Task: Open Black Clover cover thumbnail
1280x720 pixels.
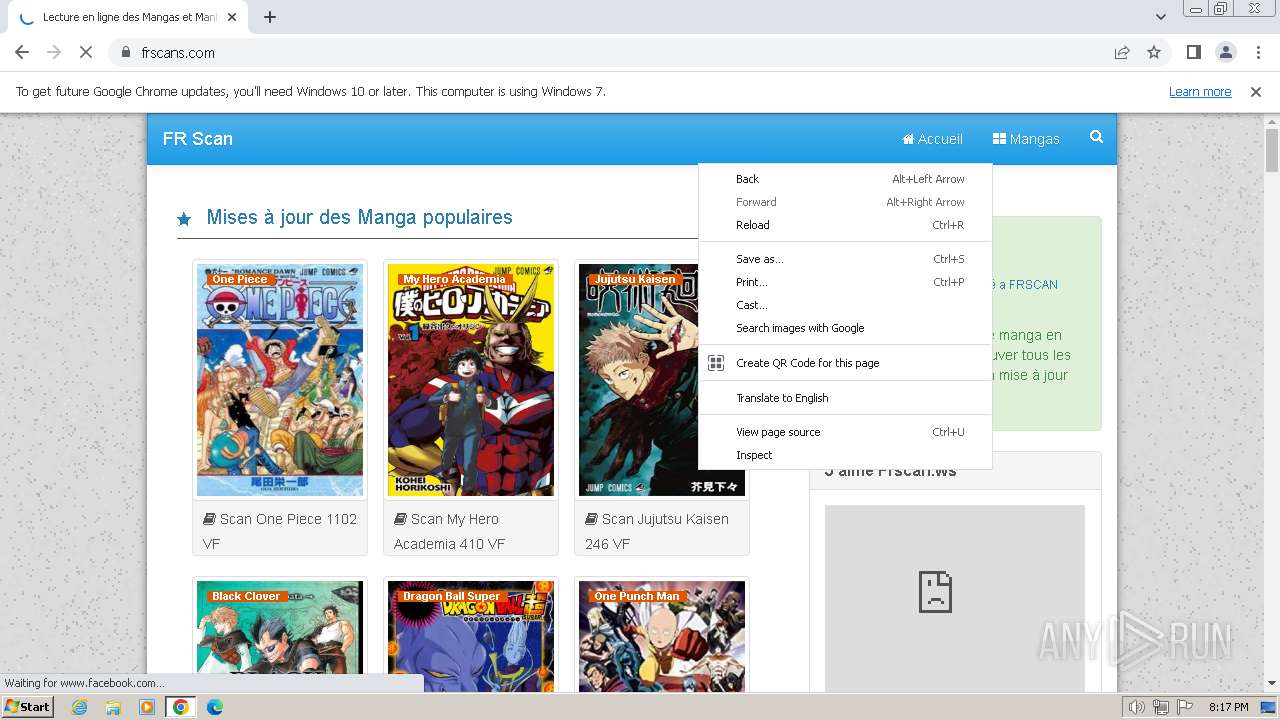Action: [x=280, y=636]
